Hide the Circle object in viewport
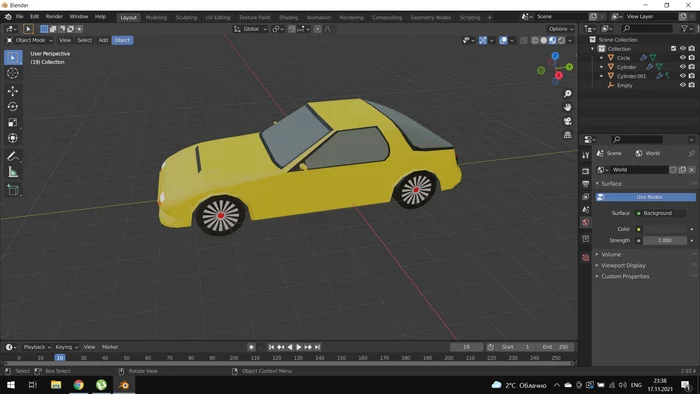The image size is (700, 394). tap(682, 58)
